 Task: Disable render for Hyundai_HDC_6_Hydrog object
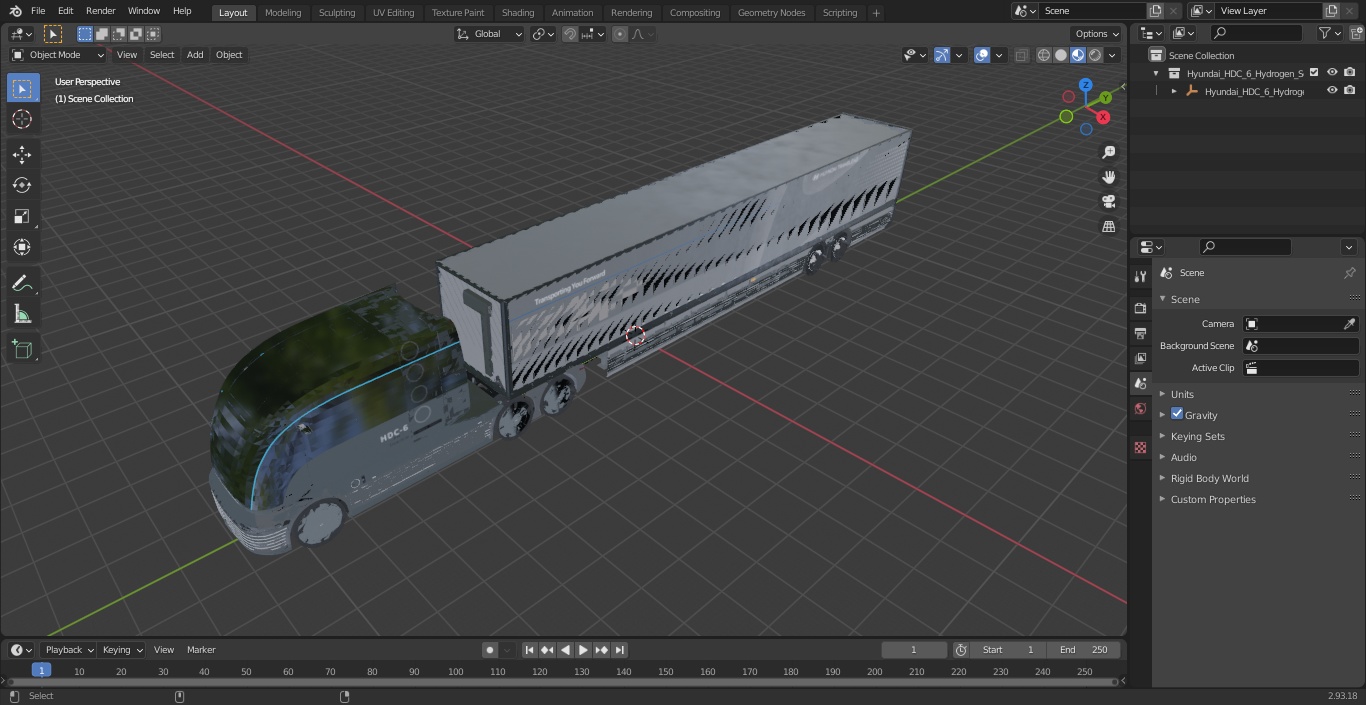click(x=1350, y=90)
